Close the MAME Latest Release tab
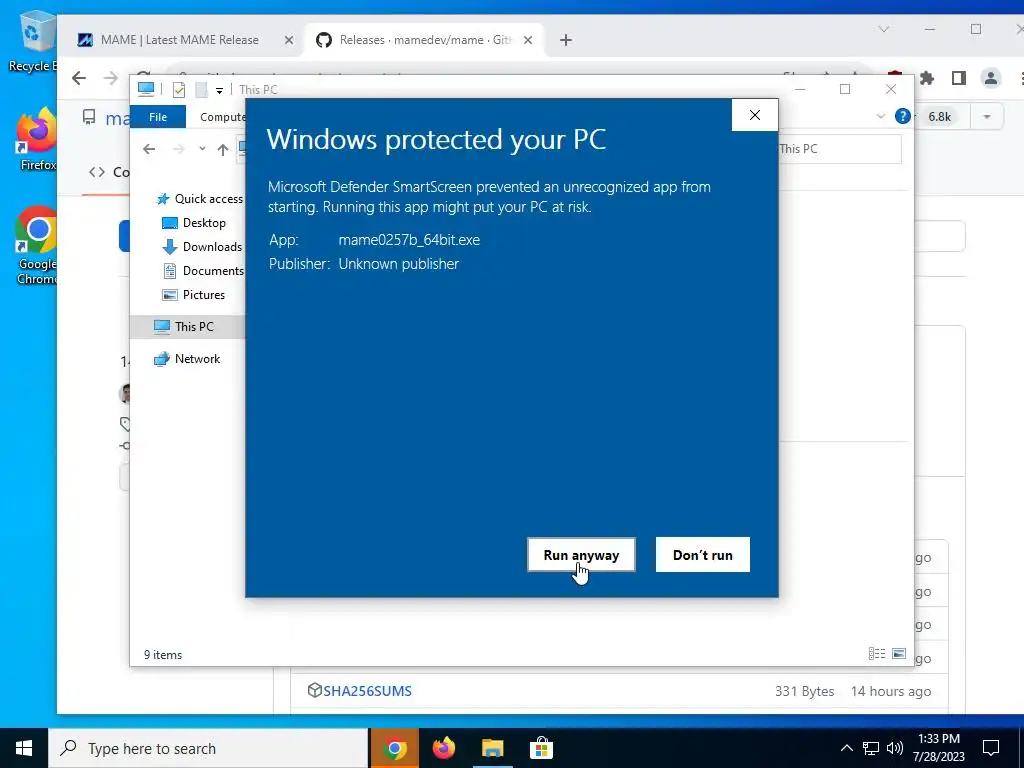 [289, 40]
